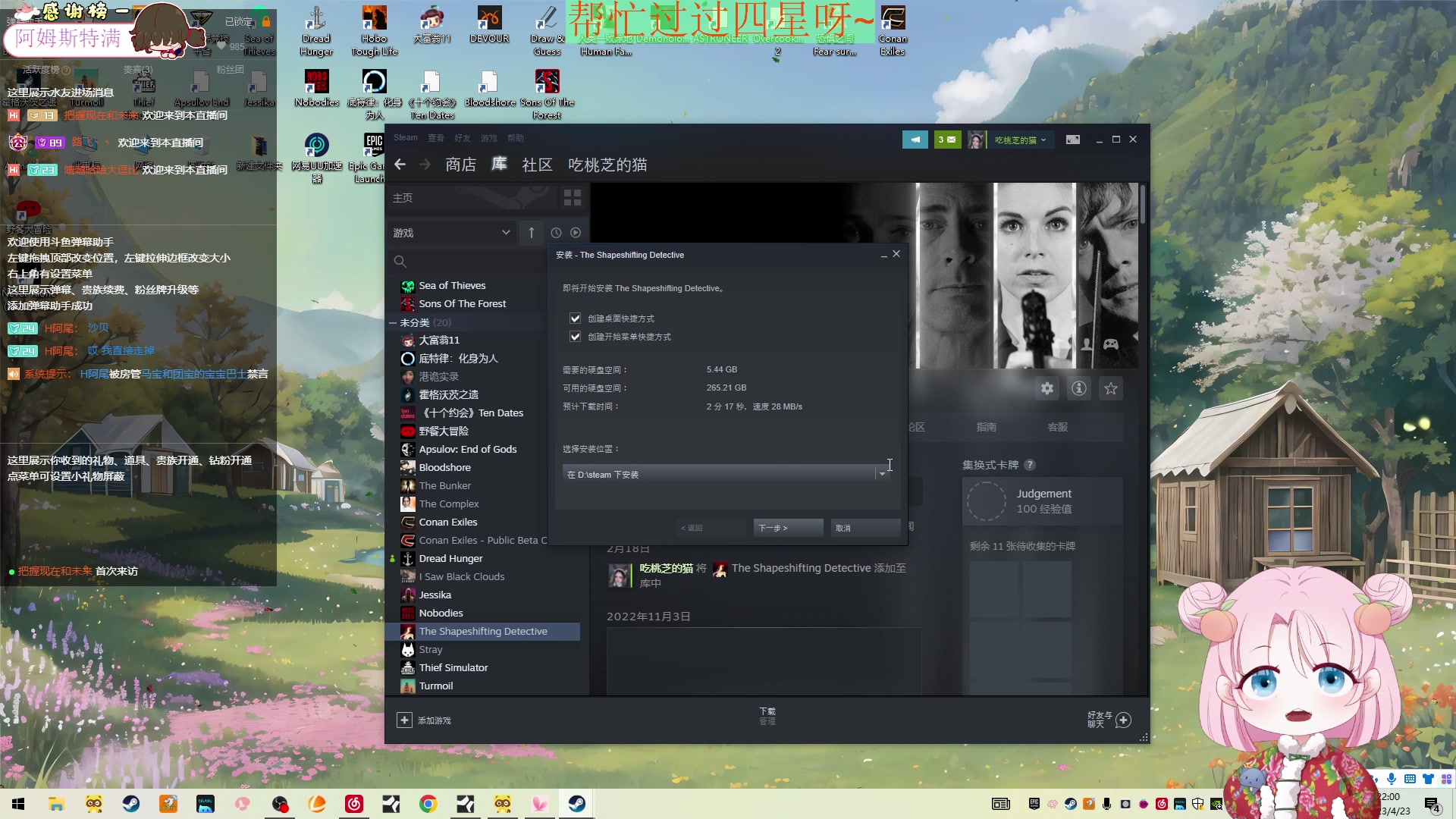This screenshot has width=1456, height=819.
Task: Open game info icon
Action: tap(1079, 389)
